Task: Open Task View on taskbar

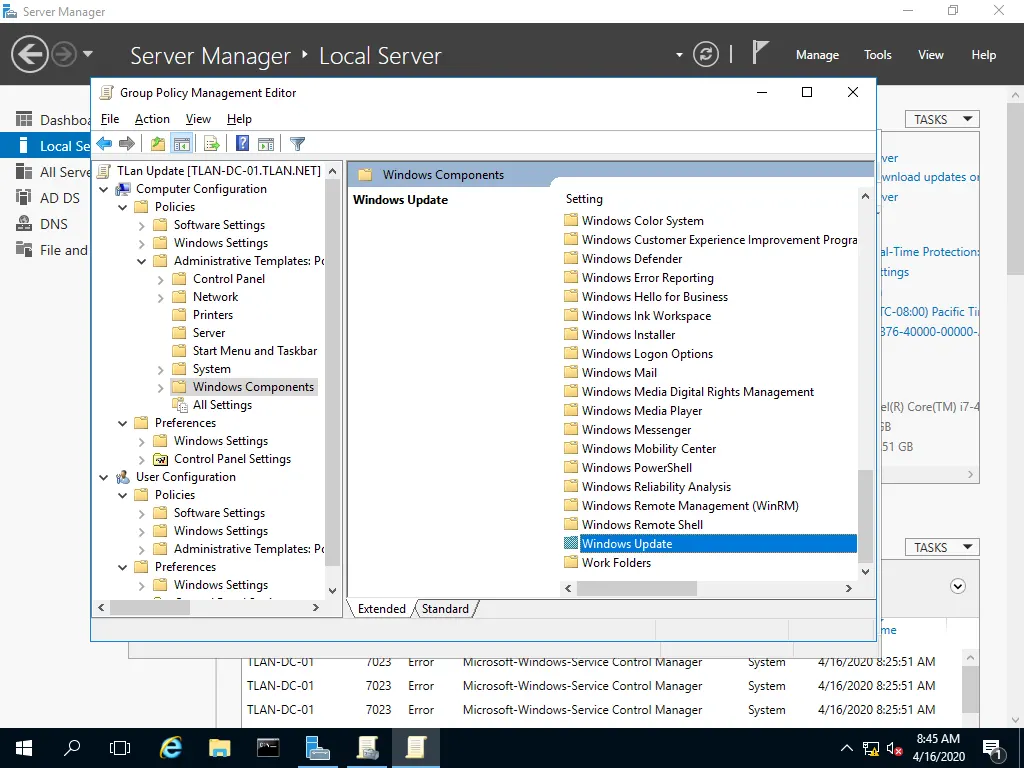Action: point(120,748)
